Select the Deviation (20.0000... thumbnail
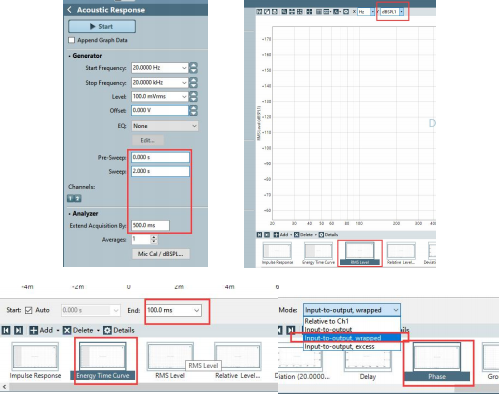This screenshot has height=394, width=499. 302,363
